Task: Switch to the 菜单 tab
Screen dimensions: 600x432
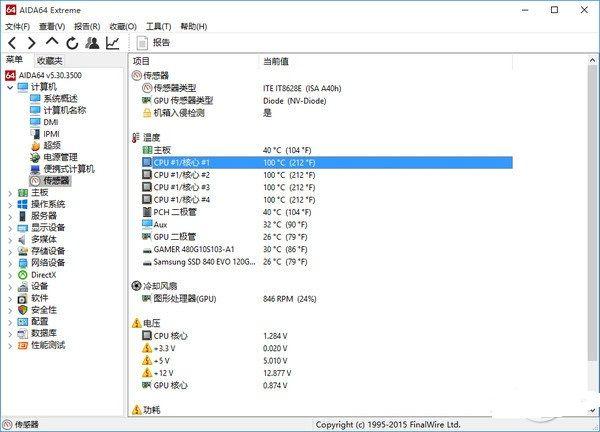Action: 15,60
